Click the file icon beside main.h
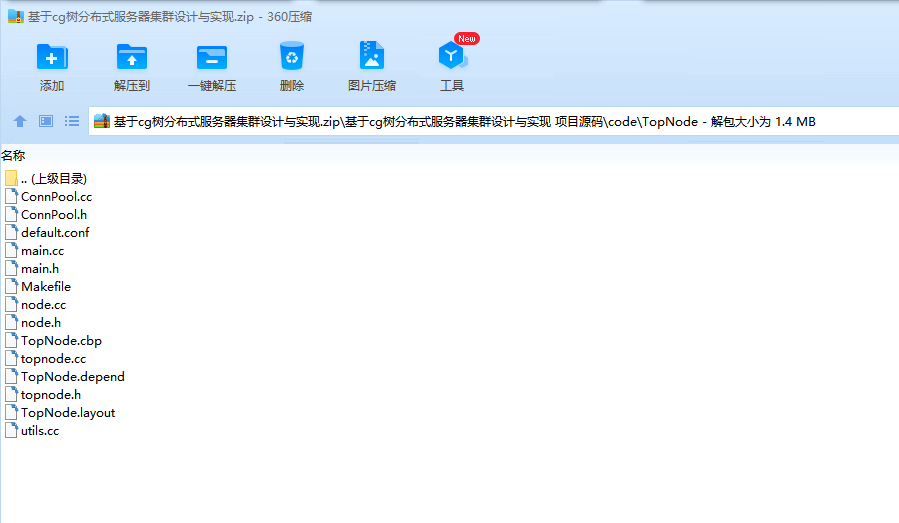This screenshot has width=899, height=523. pyautogui.click(x=11, y=268)
